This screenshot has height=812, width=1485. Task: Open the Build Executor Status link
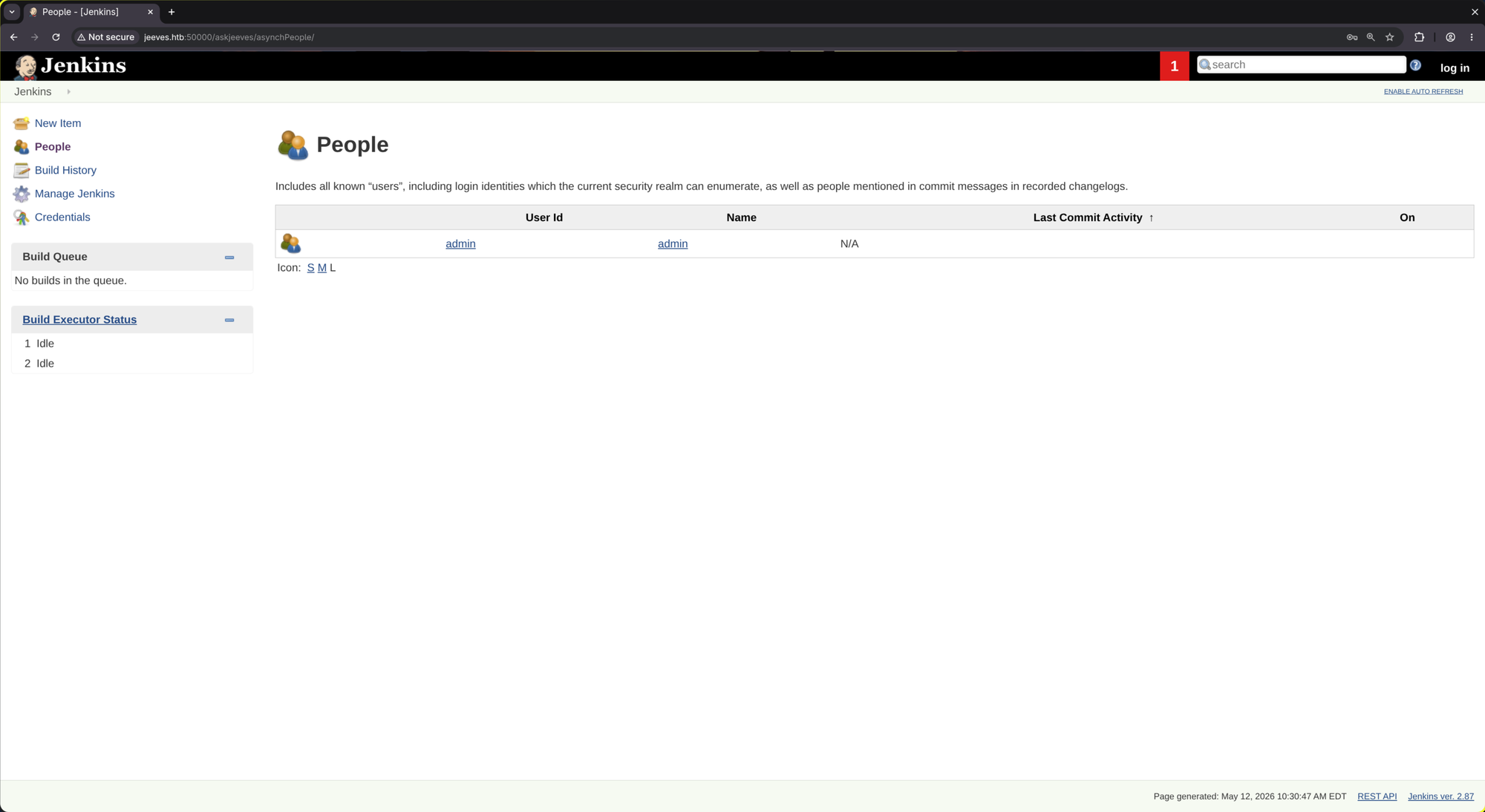point(79,320)
